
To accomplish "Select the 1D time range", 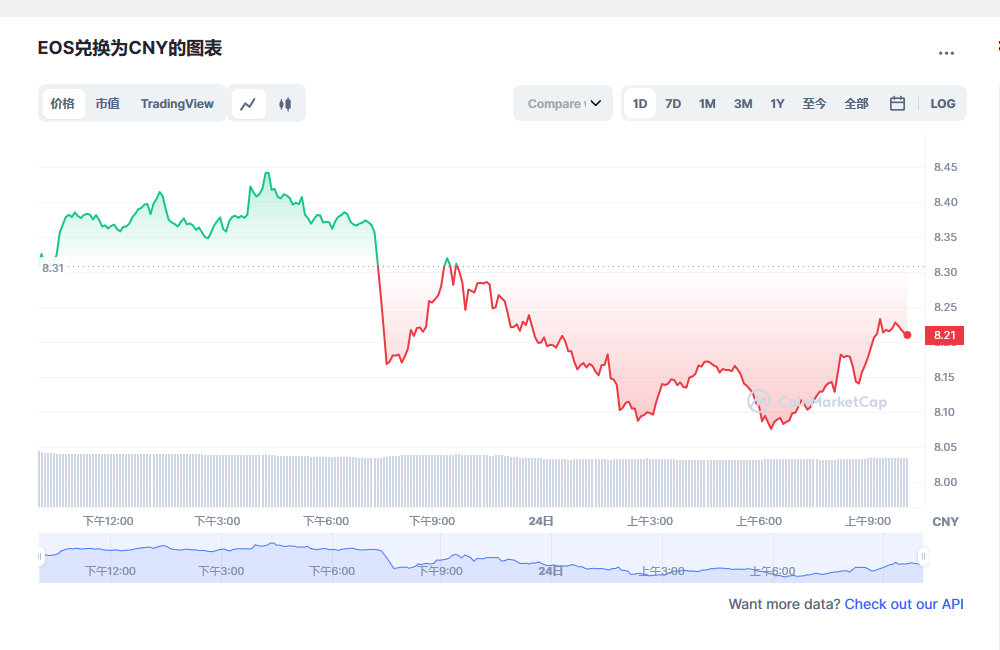I will pyautogui.click(x=640, y=103).
